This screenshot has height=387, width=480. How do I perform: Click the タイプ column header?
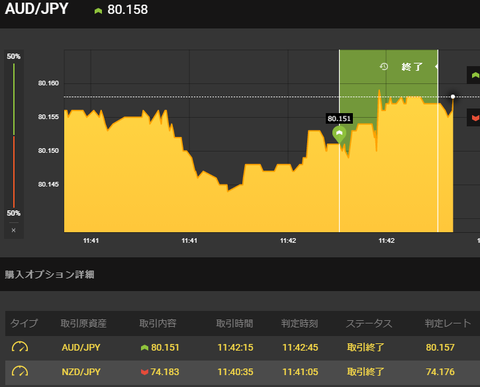tap(24, 323)
